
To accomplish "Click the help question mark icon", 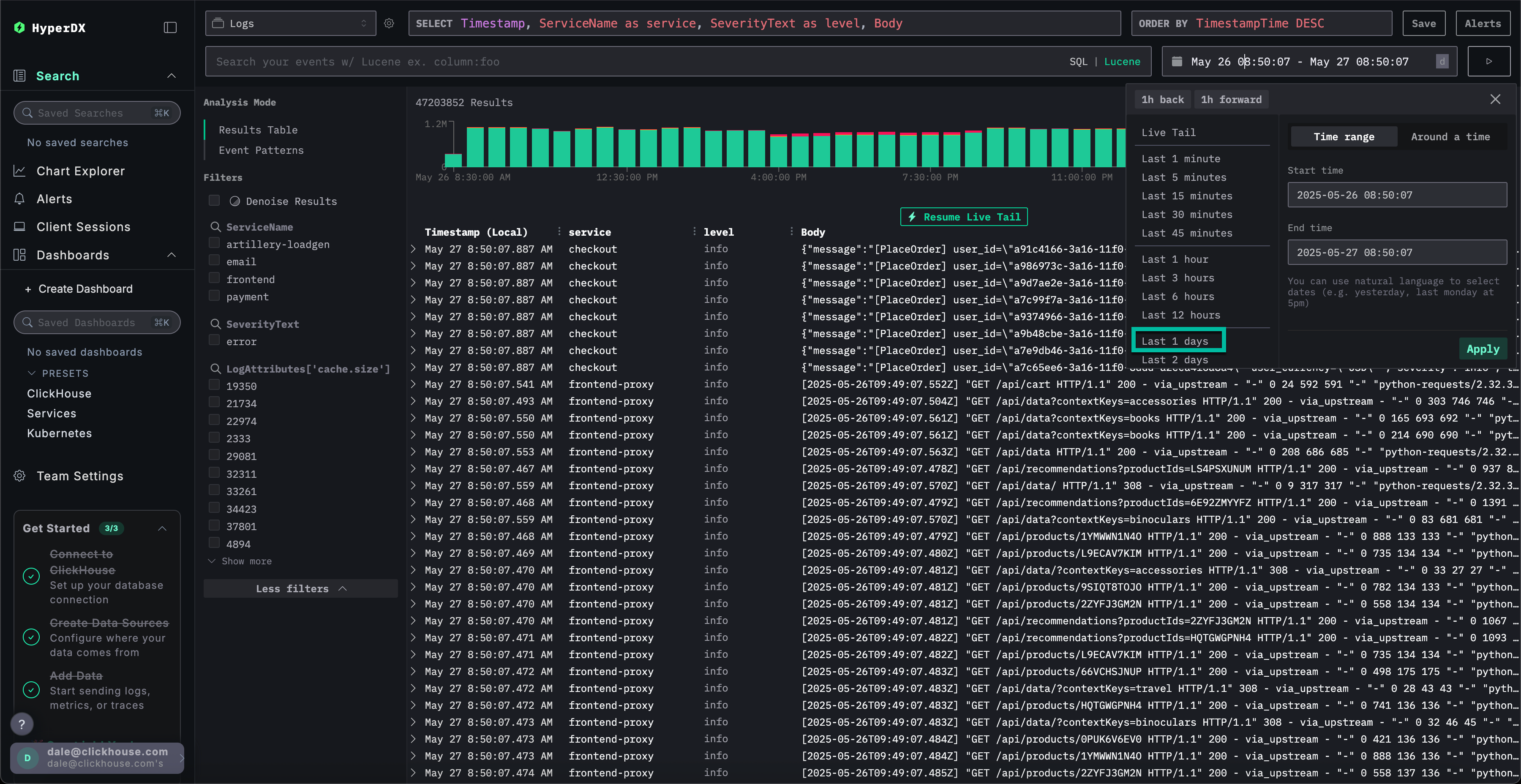I will coord(22,724).
